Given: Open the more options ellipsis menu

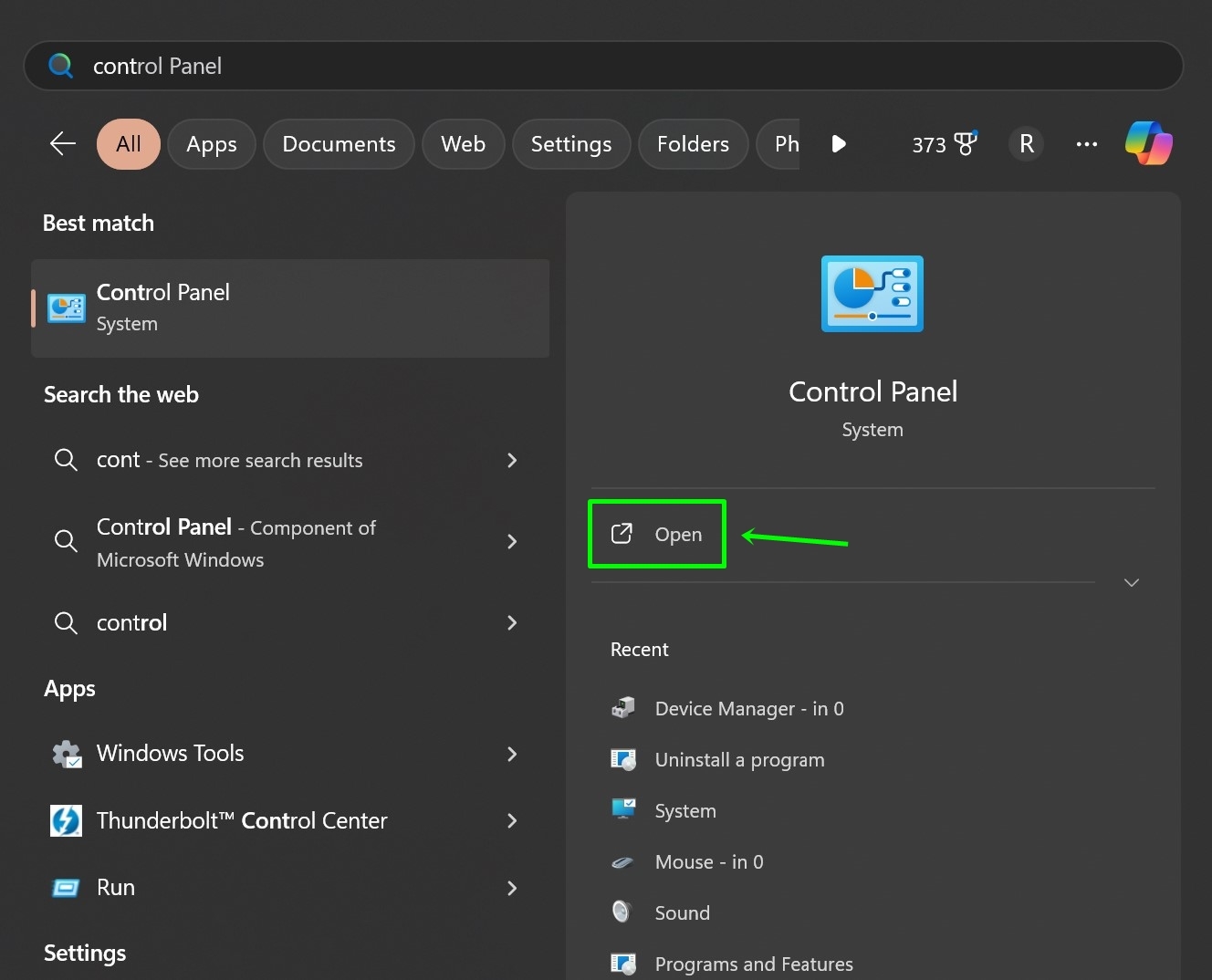Looking at the screenshot, I should coord(1086,143).
